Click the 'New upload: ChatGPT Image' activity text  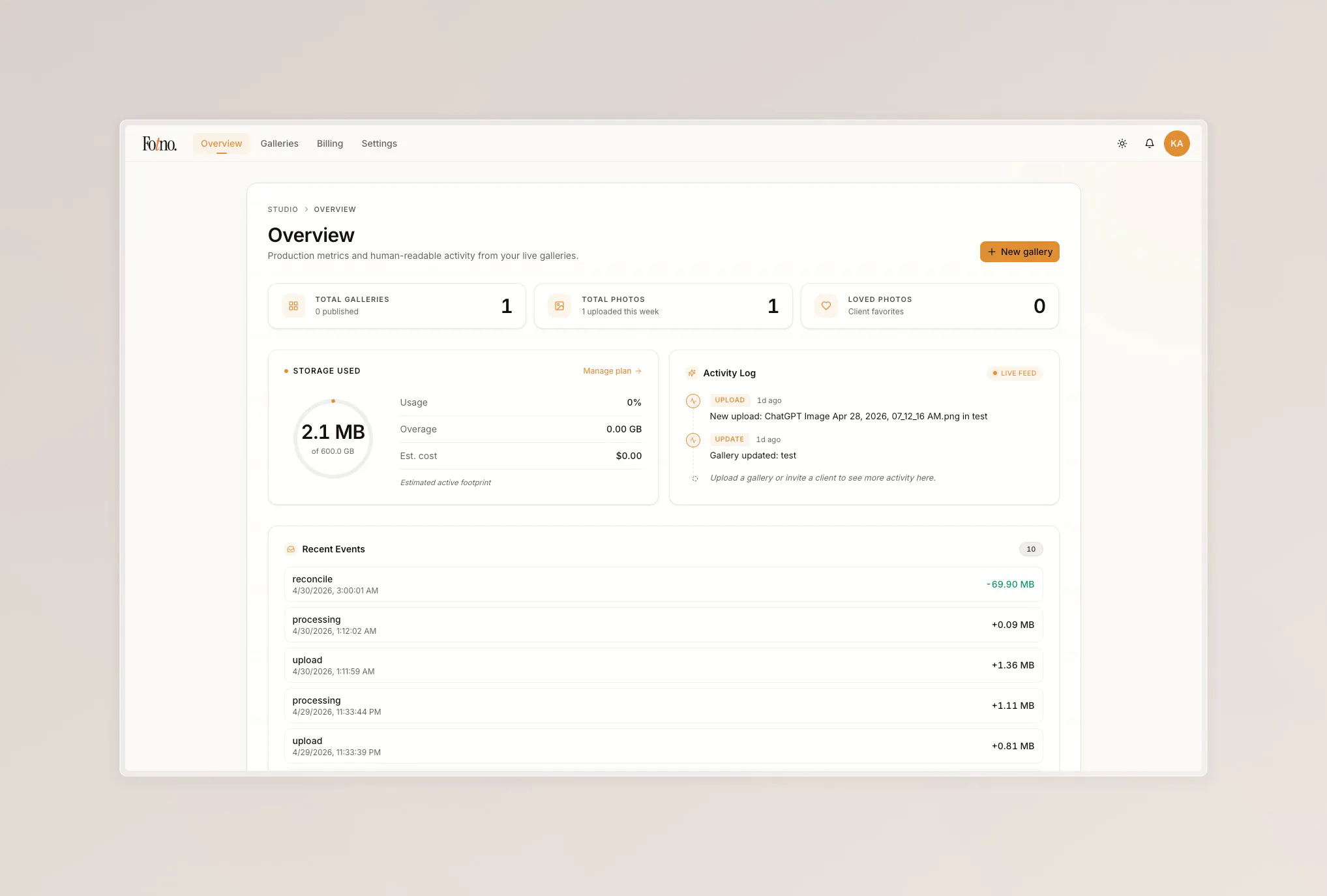pos(848,416)
